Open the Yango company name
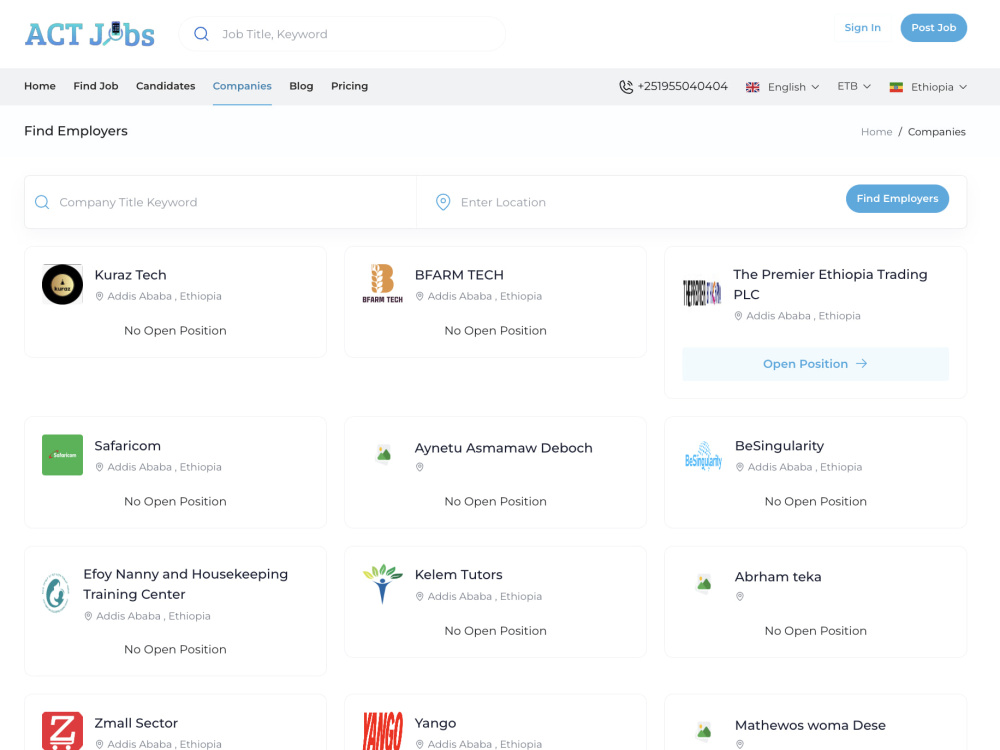Image resolution: width=1000 pixels, height=750 pixels. [x=436, y=723]
